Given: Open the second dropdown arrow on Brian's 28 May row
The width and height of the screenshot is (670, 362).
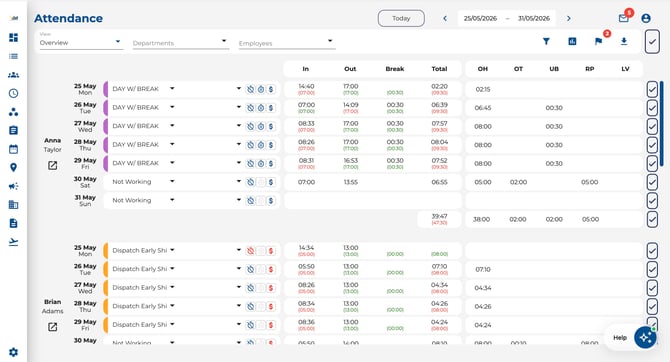Looking at the screenshot, I should click(239, 306).
